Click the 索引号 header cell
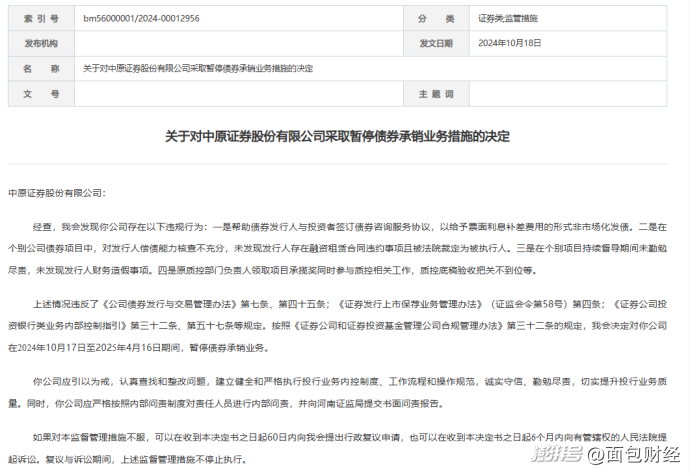Screen dimensions: 690x475 (41, 18)
